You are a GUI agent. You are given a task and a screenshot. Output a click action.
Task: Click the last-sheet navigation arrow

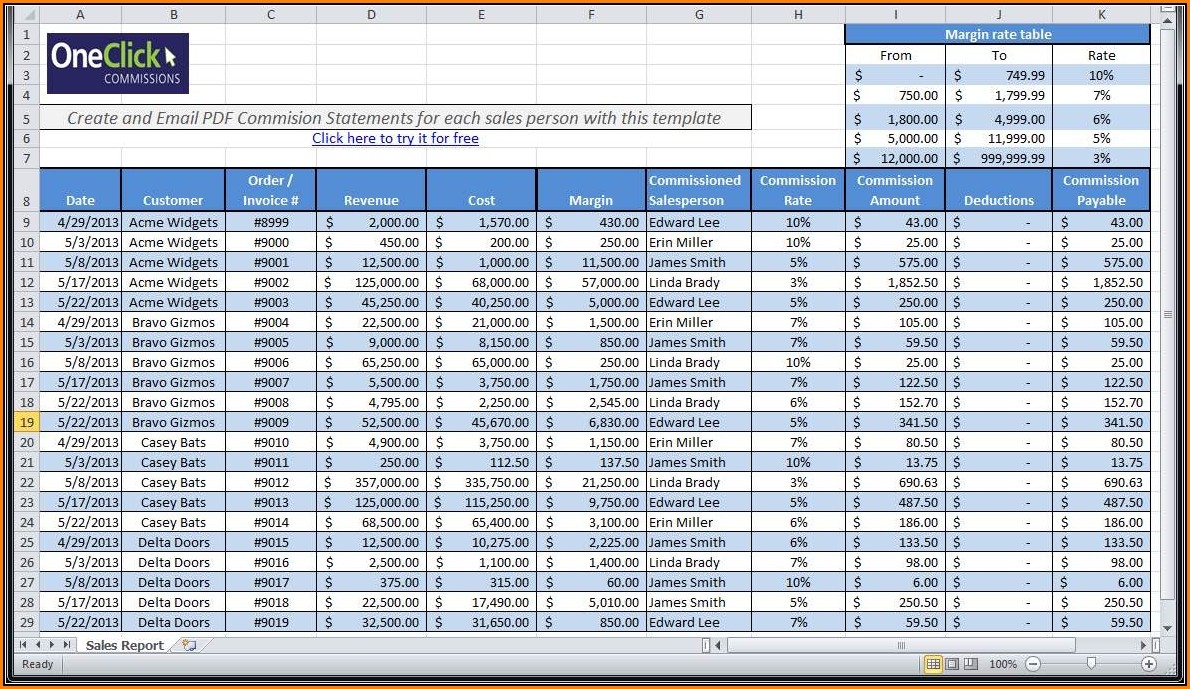(67, 645)
